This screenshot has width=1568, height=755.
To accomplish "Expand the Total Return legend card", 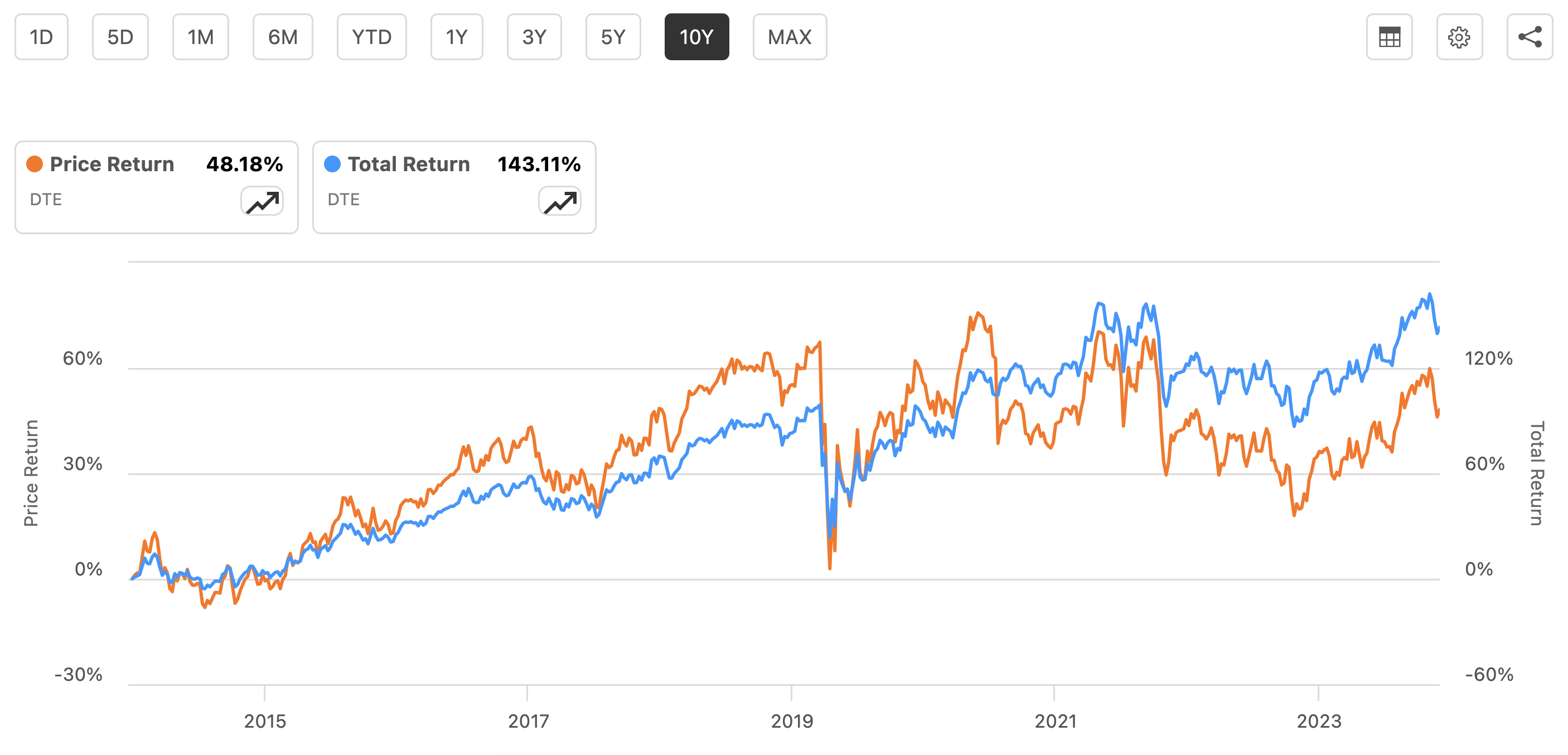I will (x=454, y=186).
